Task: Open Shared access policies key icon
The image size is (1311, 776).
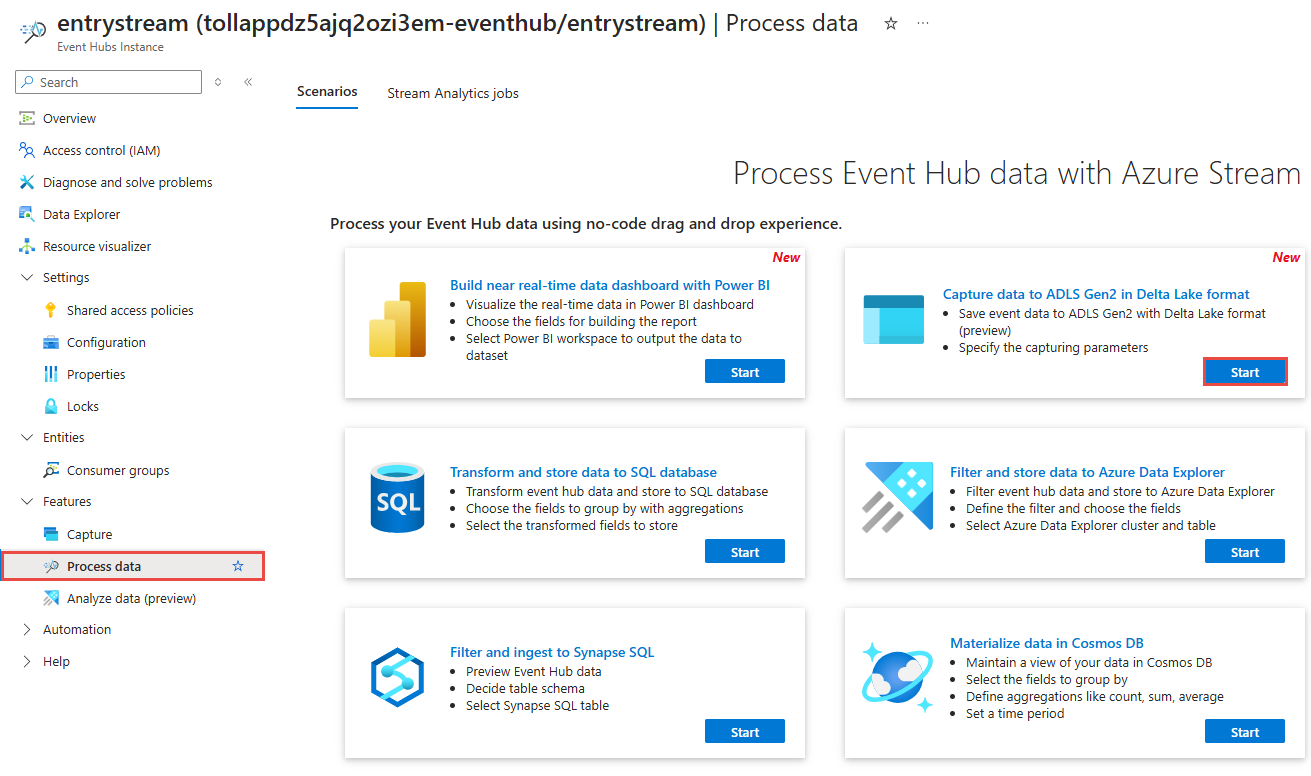Action: [x=51, y=310]
